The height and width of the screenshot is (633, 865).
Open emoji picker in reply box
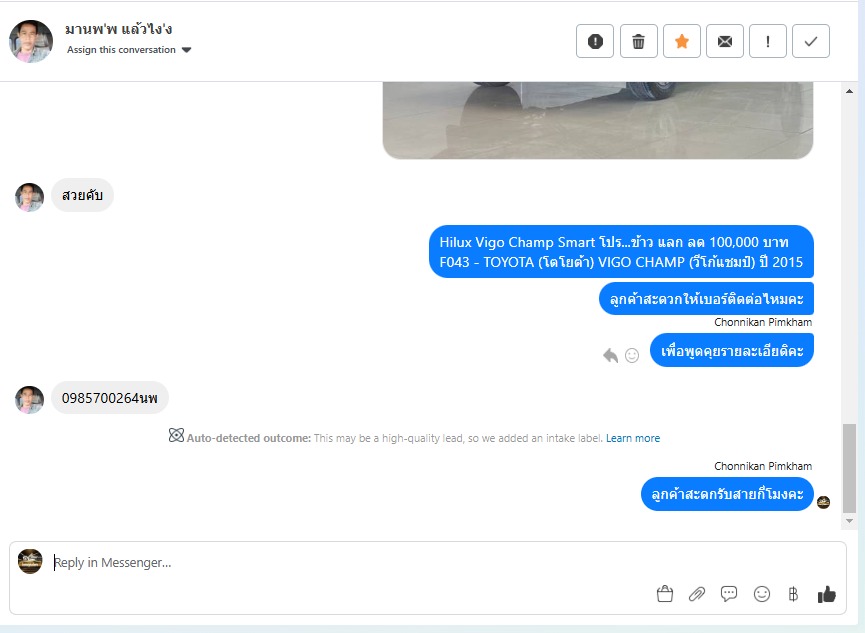pos(762,594)
